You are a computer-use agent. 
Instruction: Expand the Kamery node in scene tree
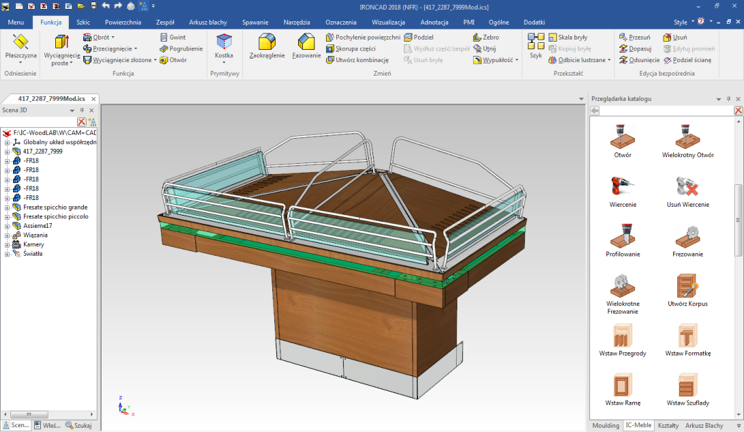[7, 244]
